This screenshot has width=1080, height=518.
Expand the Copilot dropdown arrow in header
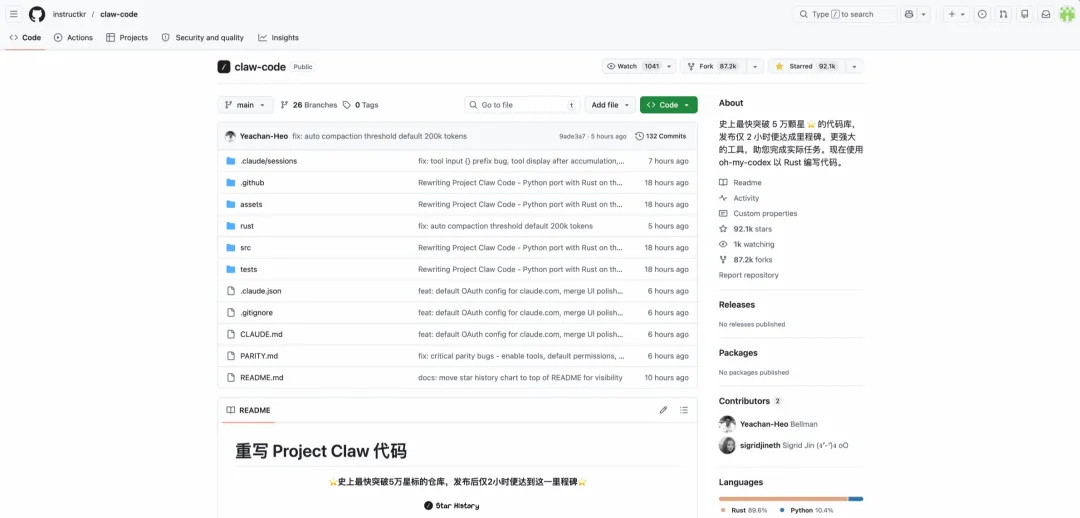click(924, 14)
